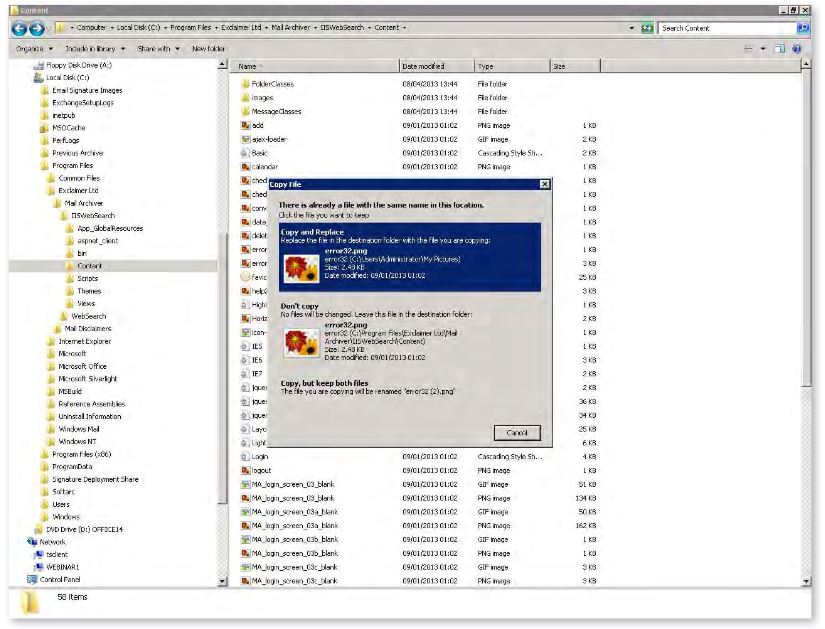This screenshot has height=629, width=825.
Task: Select the MessageClasses folder icon
Action: (x=245, y=111)
